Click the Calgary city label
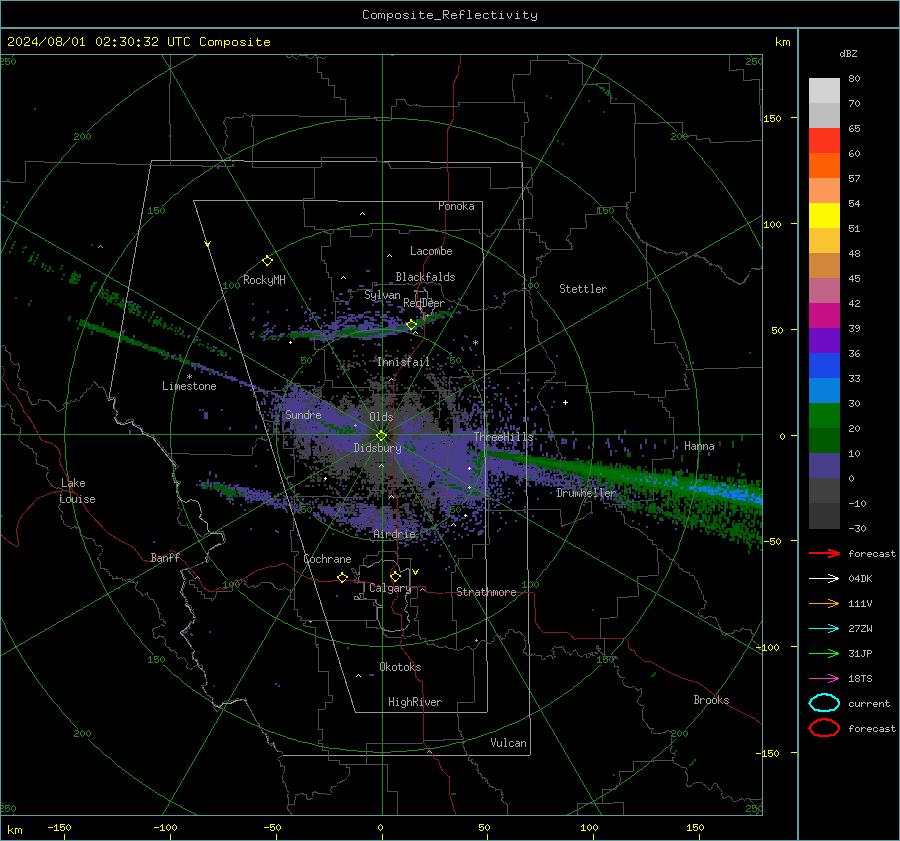Screen dimensions: 900x841 (x=390, y=588)
